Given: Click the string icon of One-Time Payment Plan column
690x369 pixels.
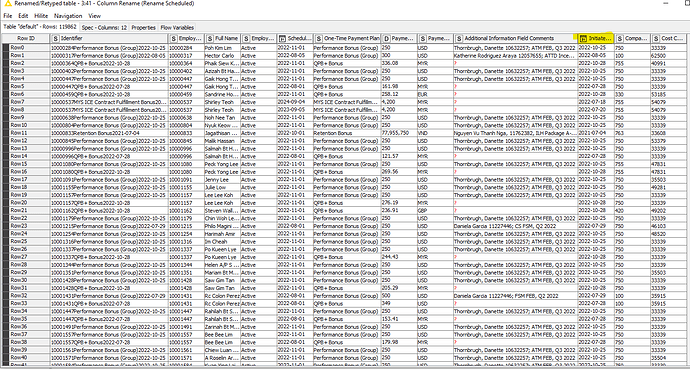Looking at the screenshot, I should pyautogui.click(x=319, y=39).
